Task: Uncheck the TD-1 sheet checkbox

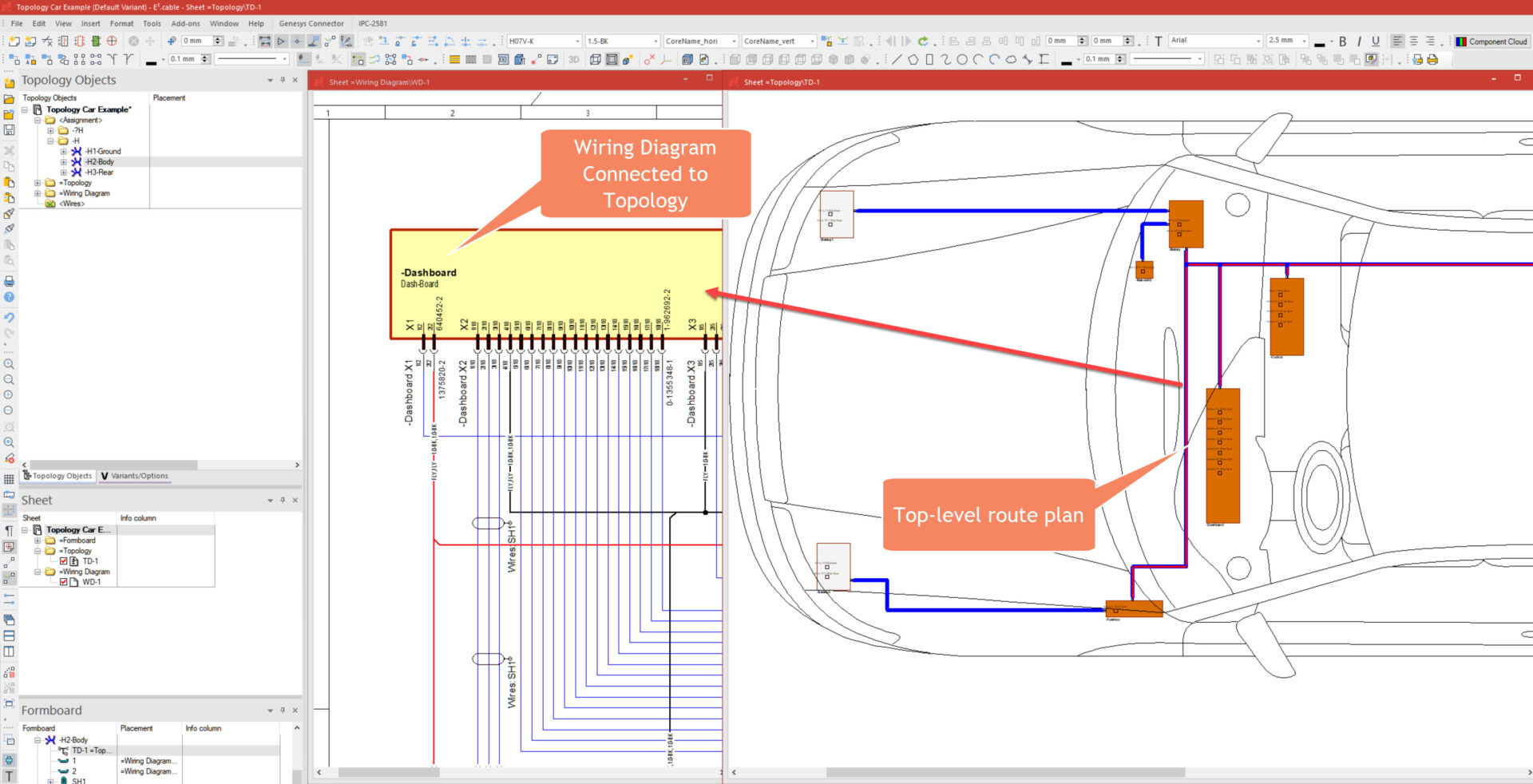Action: (64, 561)
